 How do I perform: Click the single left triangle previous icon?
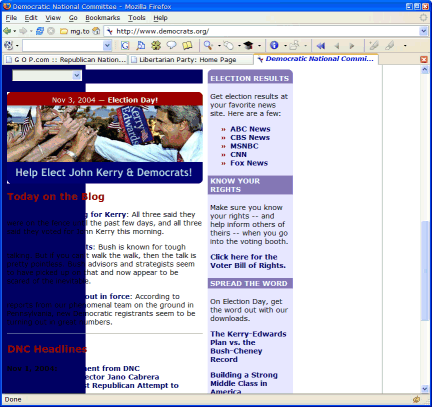point(337,46)
